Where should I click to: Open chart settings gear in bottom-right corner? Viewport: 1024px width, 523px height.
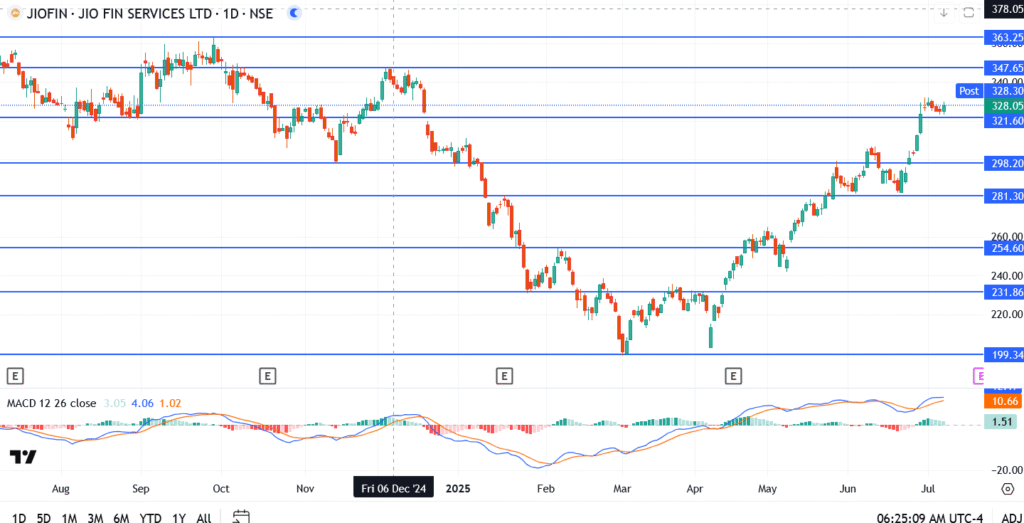(1007, 488)
